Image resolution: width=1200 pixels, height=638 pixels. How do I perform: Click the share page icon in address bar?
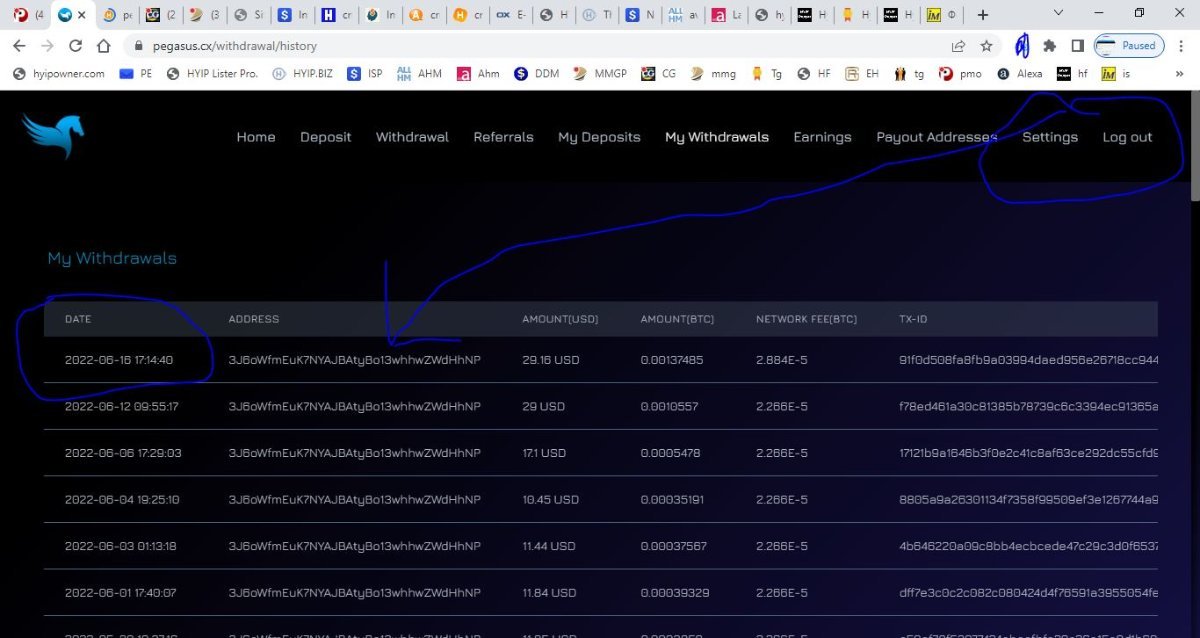(958, 46)
